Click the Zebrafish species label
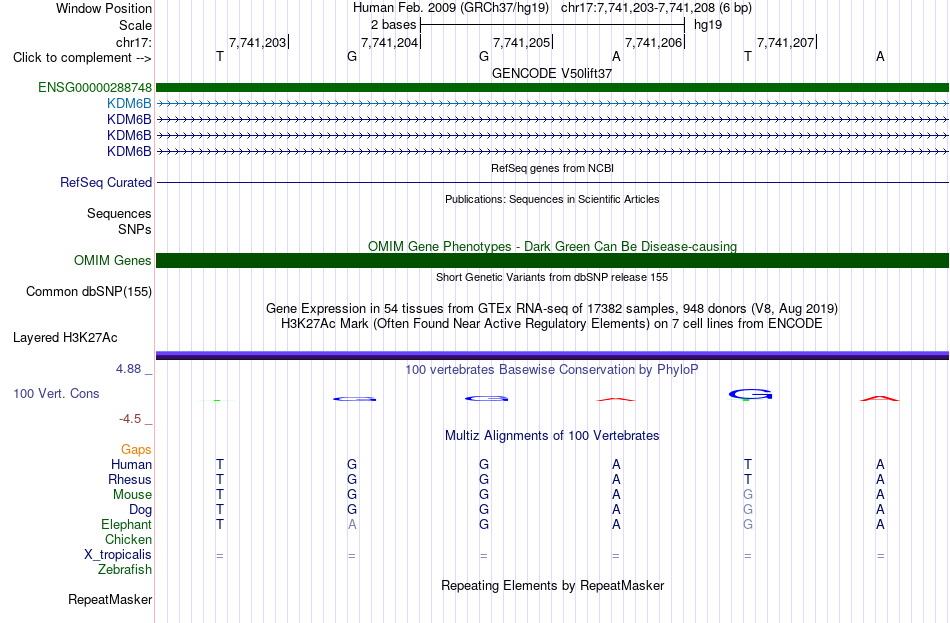950x623 pixels. [125, 570]
